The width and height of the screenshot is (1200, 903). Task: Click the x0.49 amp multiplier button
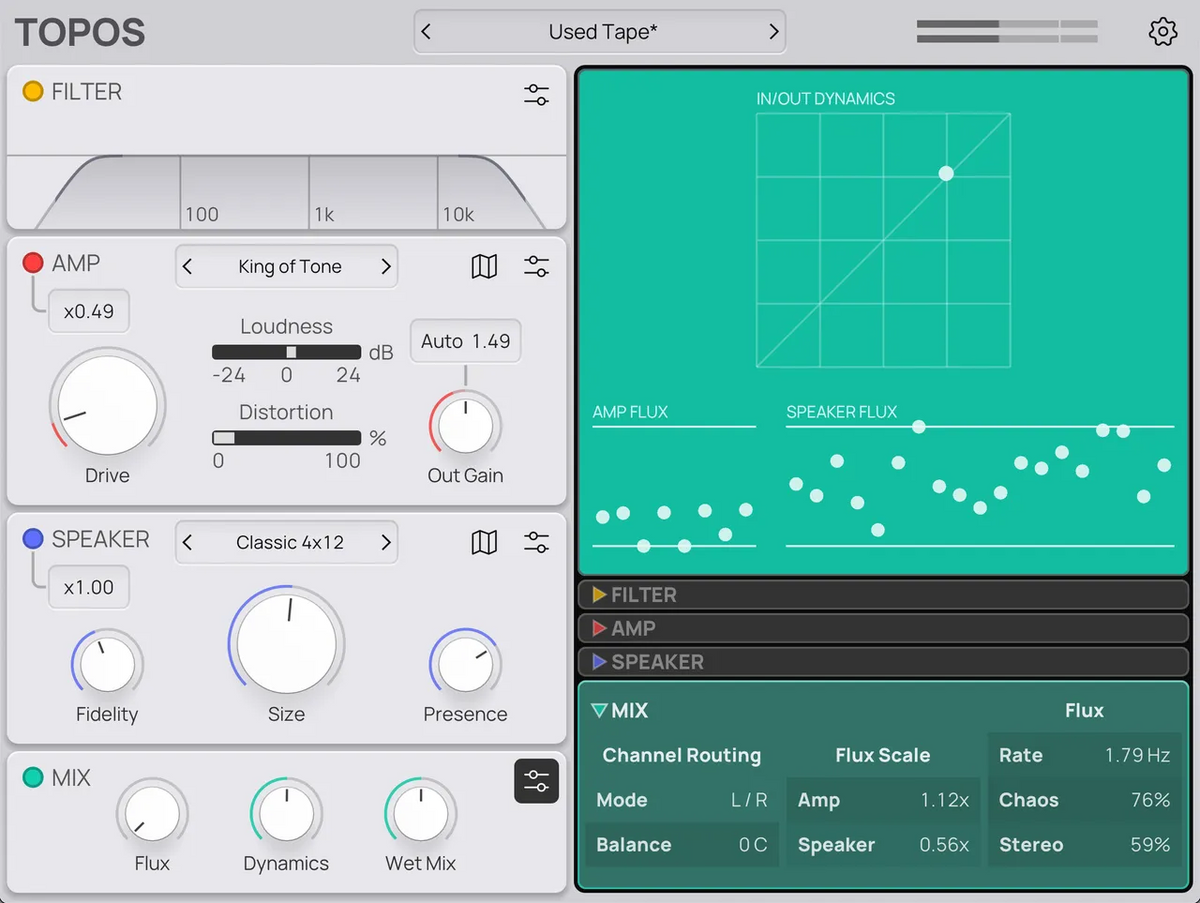[x=89, y=312]
